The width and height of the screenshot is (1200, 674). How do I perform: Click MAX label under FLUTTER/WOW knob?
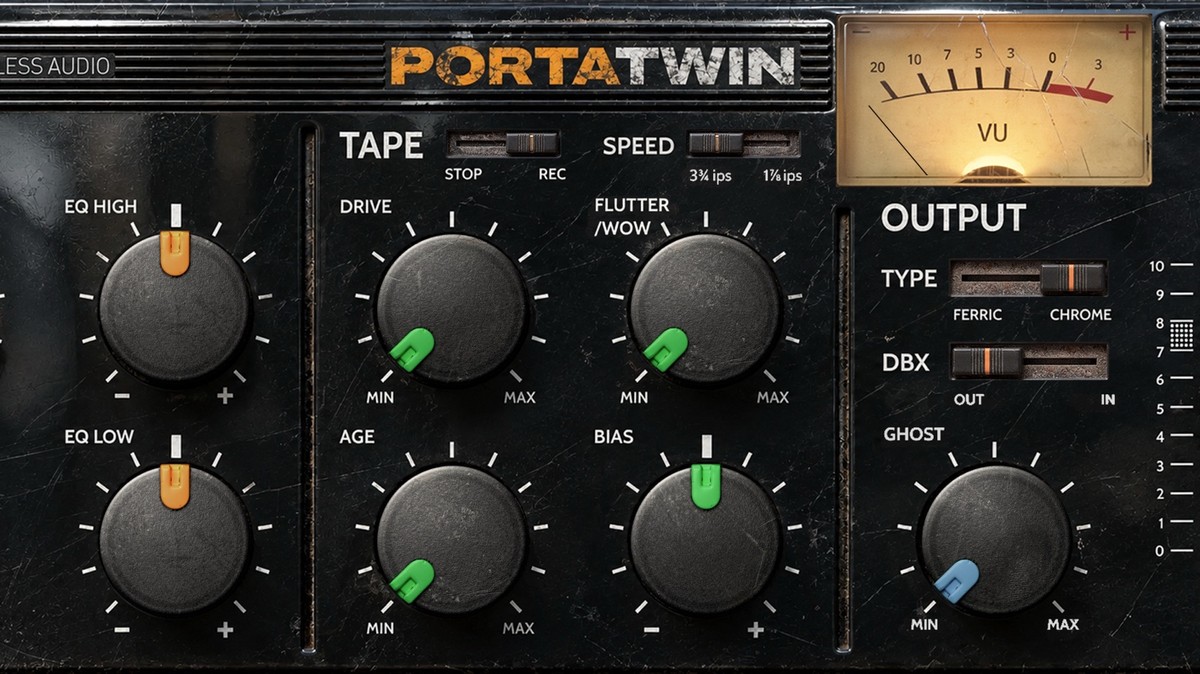(772, 397)
